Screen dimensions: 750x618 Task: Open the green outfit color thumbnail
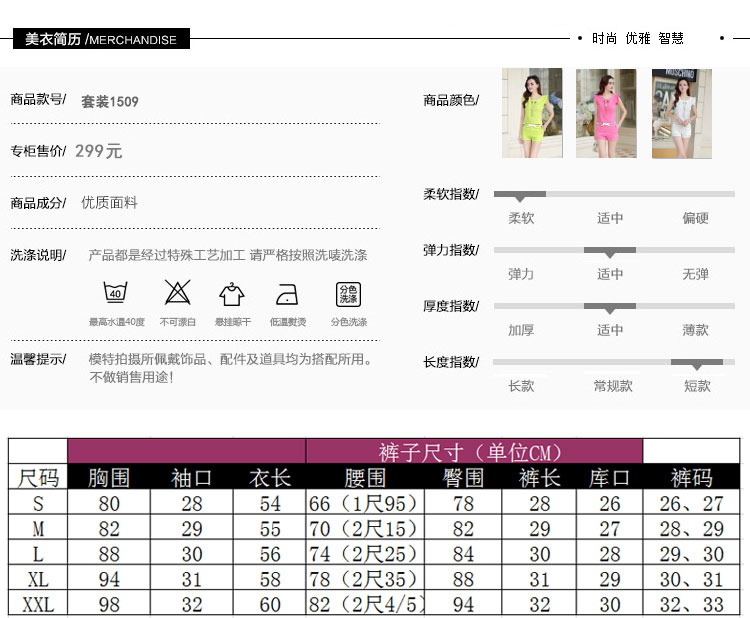click(532, 113)
